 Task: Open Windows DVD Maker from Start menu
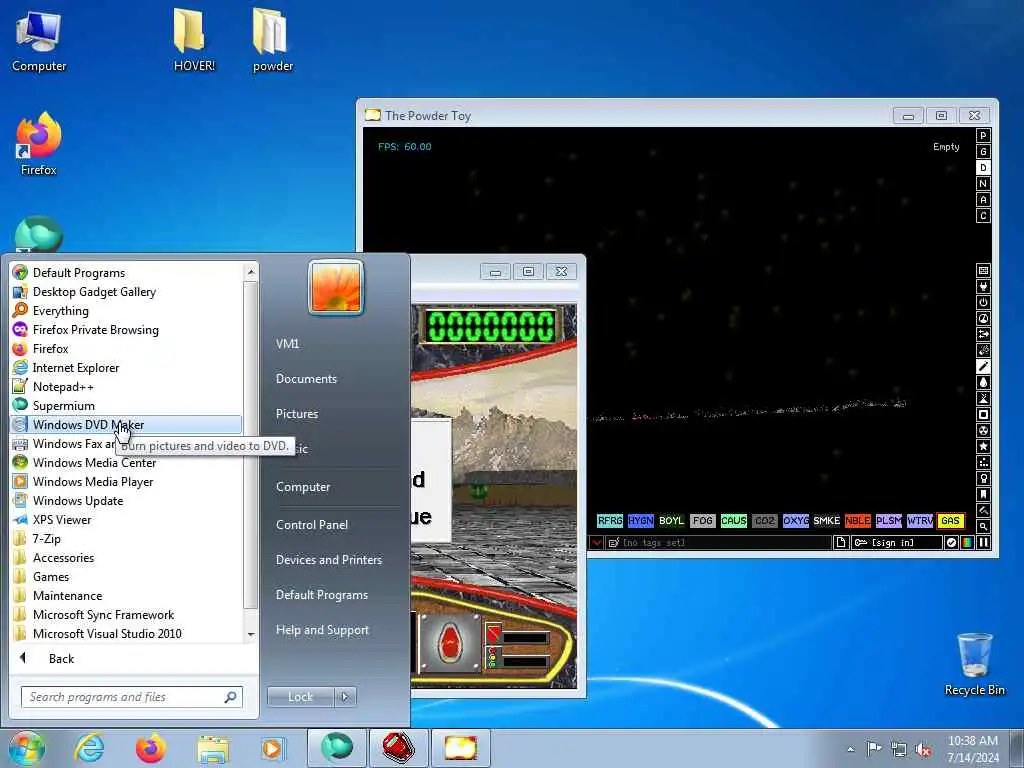coord(126,424)
